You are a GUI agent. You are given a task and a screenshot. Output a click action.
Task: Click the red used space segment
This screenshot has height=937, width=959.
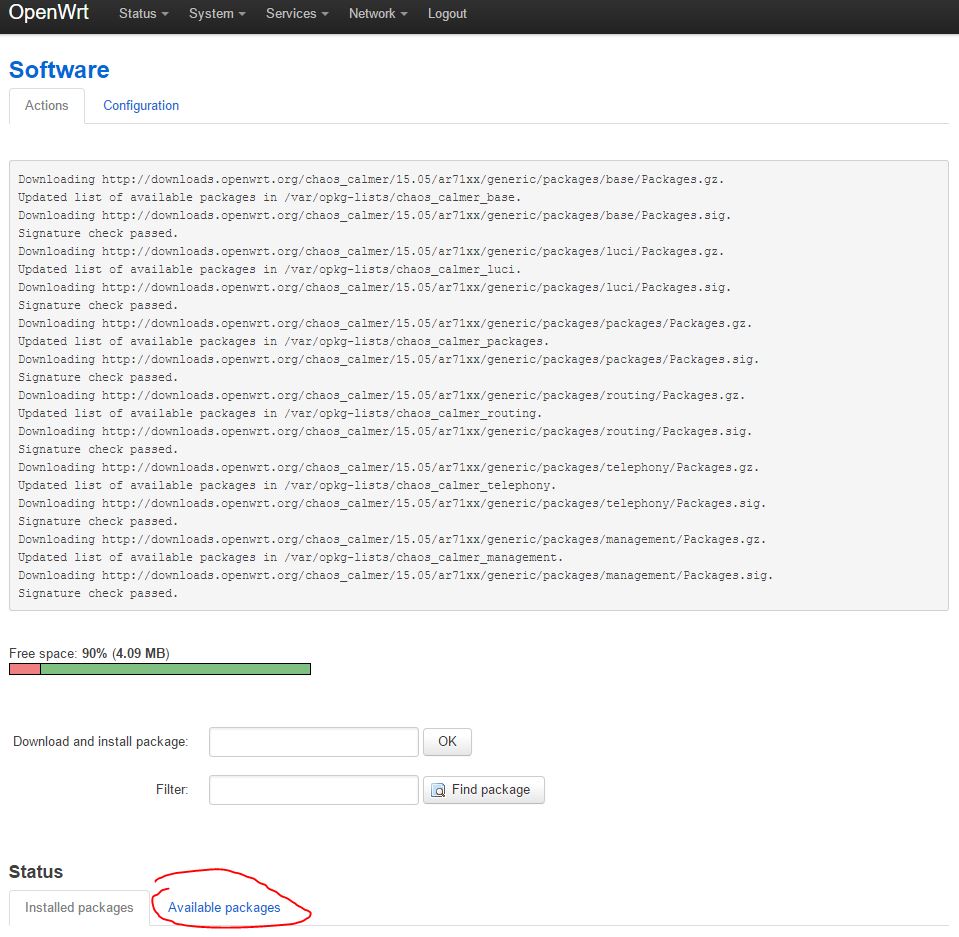pyautogui.click(x=25, y=669)
